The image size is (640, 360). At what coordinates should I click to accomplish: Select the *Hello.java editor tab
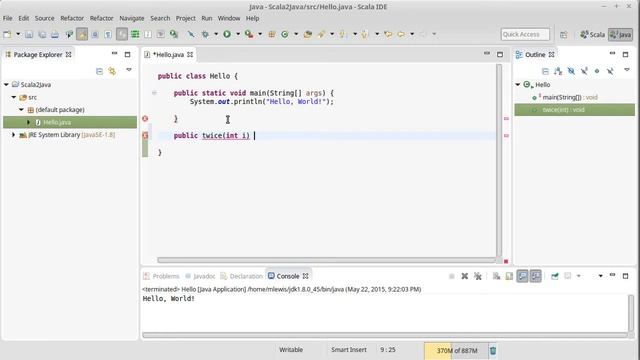pyautogui.click(x=169, y=55)
